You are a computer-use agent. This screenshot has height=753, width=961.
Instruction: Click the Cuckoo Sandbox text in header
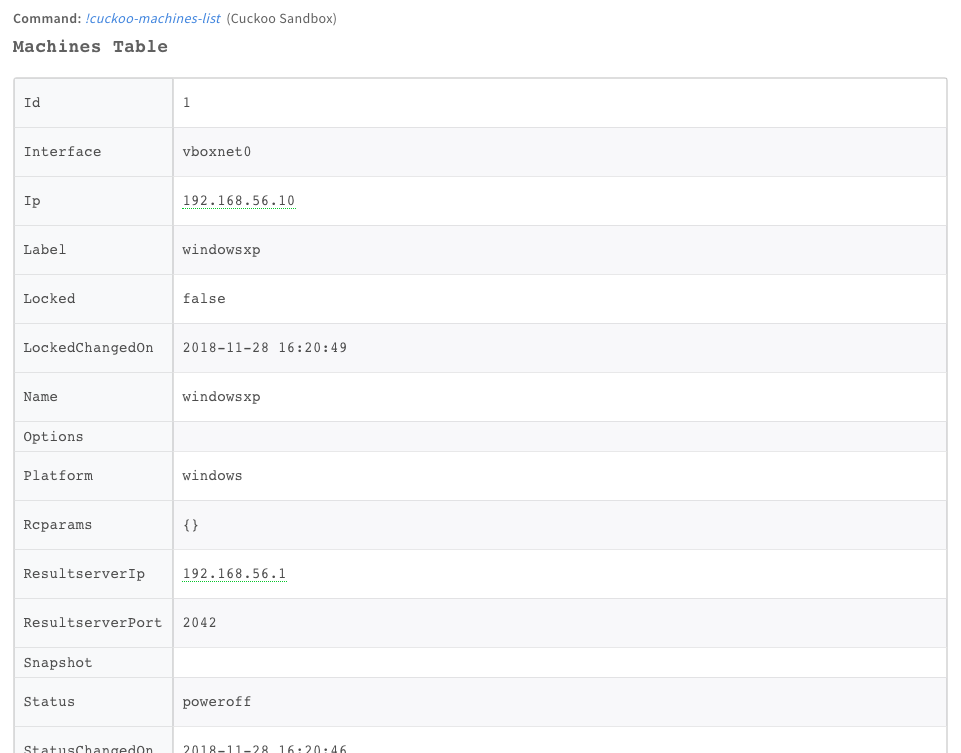click(281, 19)
